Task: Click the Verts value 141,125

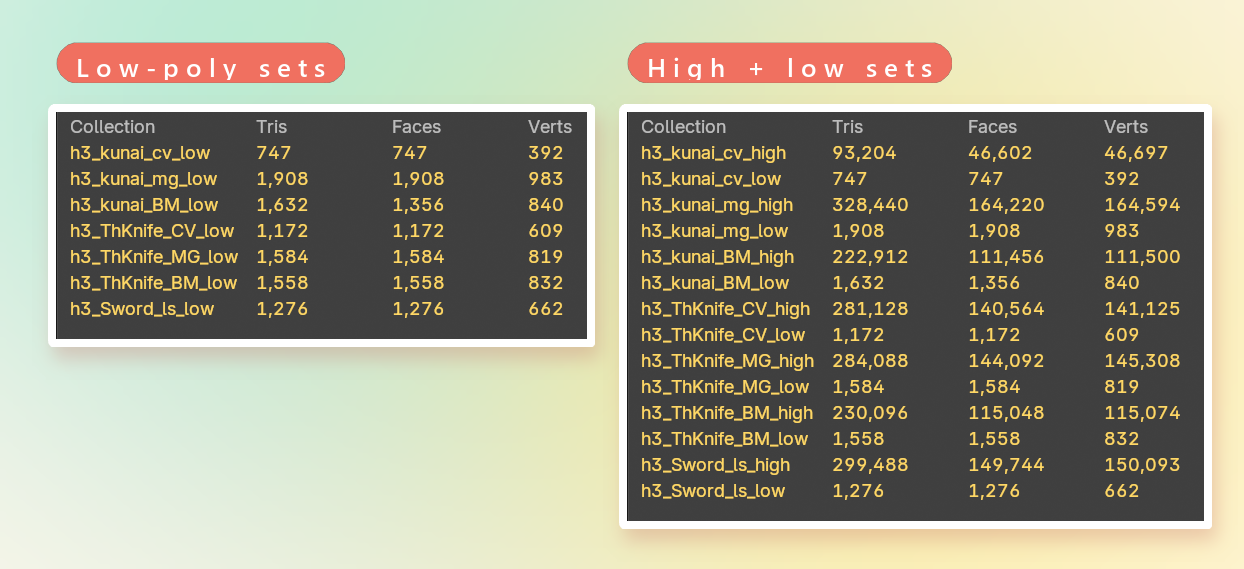Action: click(x=1142, y=309)
